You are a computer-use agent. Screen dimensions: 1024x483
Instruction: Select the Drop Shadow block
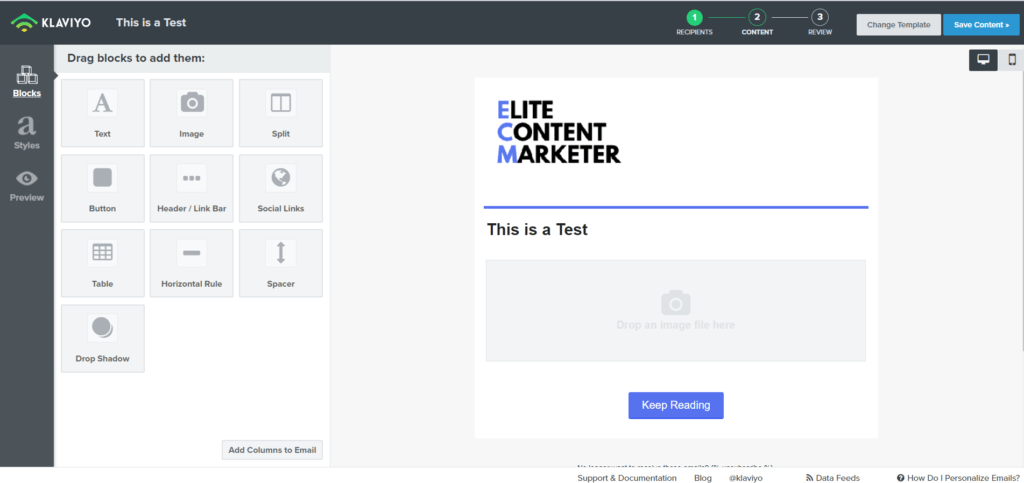point(103,338)
